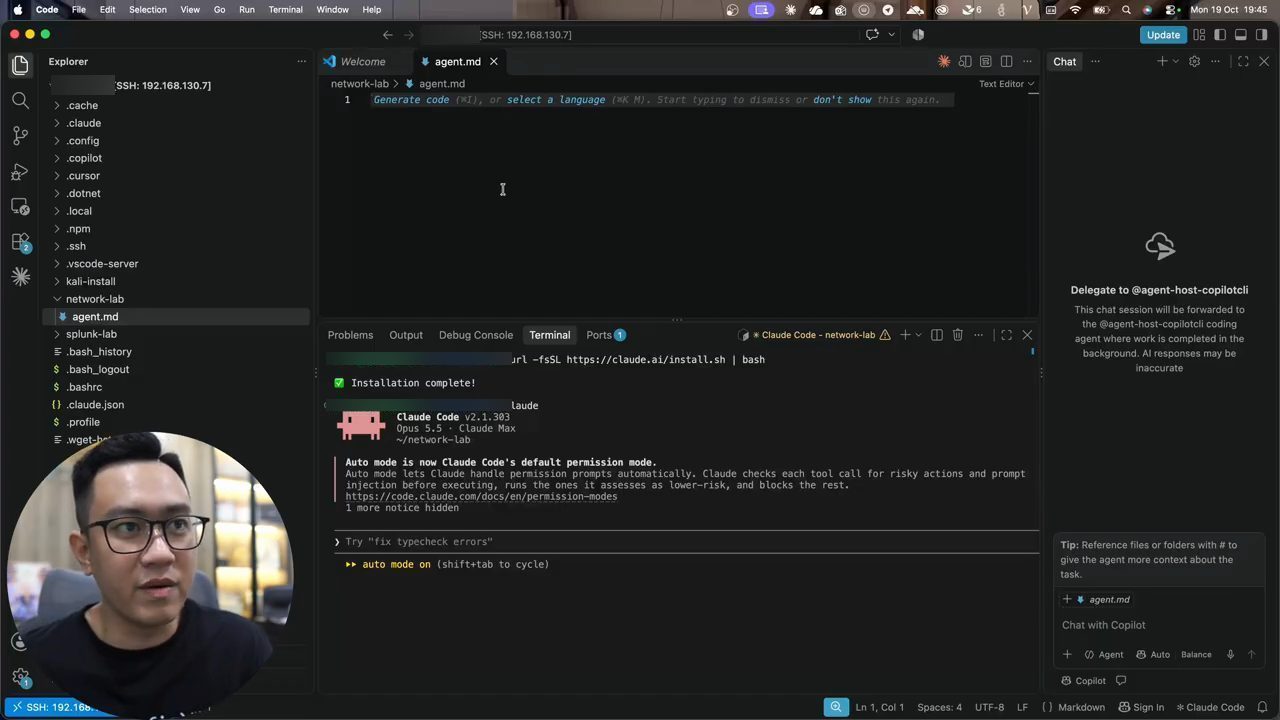Kill the terminal with the trash icon
The width and height of the screenshot is (1280, 720).
click(x=957, y=335)
